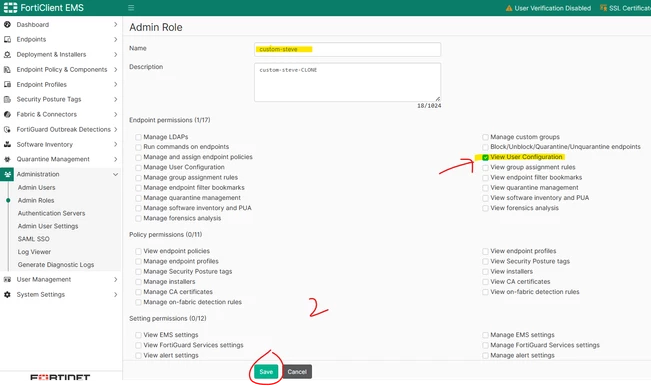Expand Endpoint Profiles chevron
The height and width of the screenshot is (386, 651).
tap(115, 84)
